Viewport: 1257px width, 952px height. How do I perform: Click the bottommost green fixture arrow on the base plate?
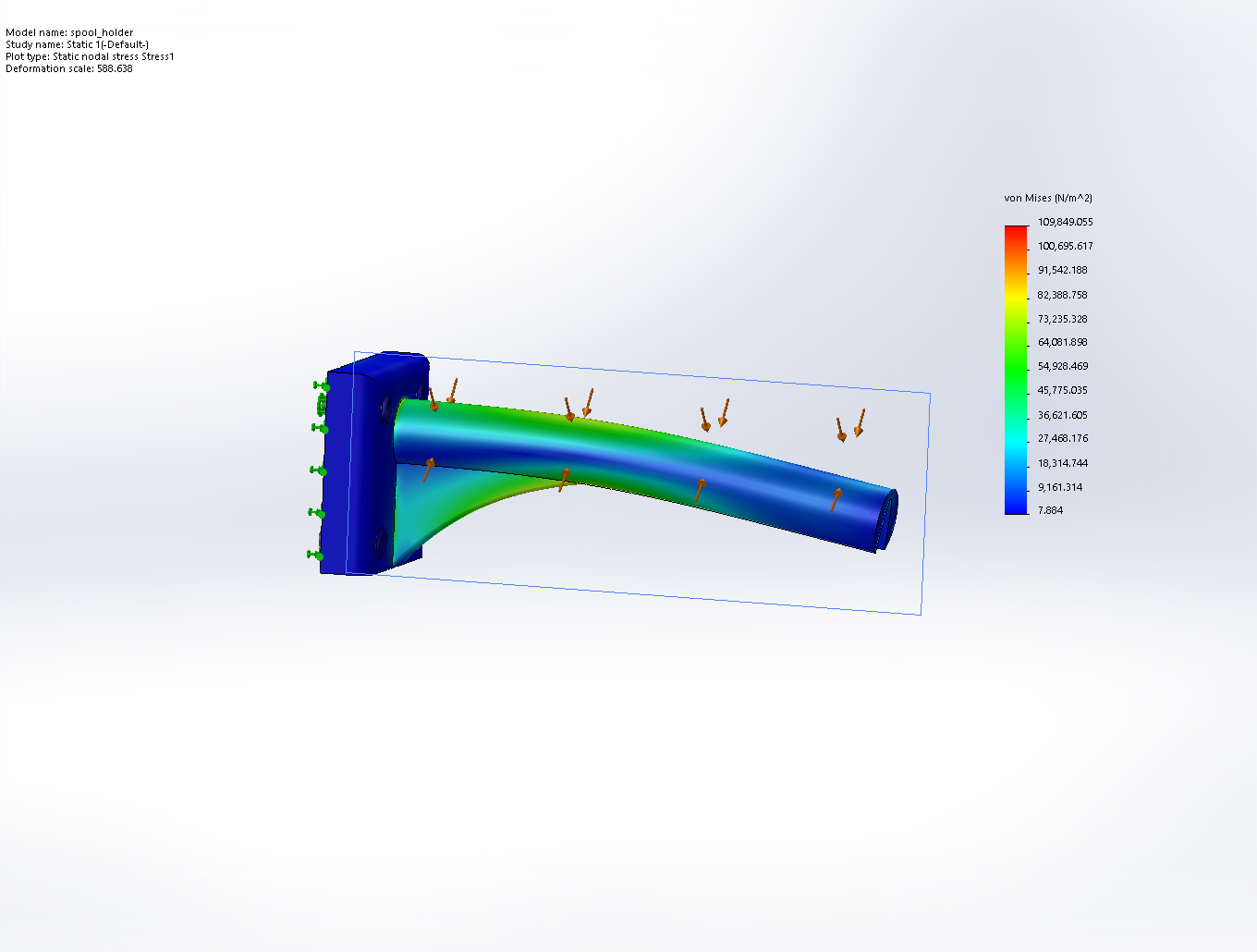tap(315, 555)
